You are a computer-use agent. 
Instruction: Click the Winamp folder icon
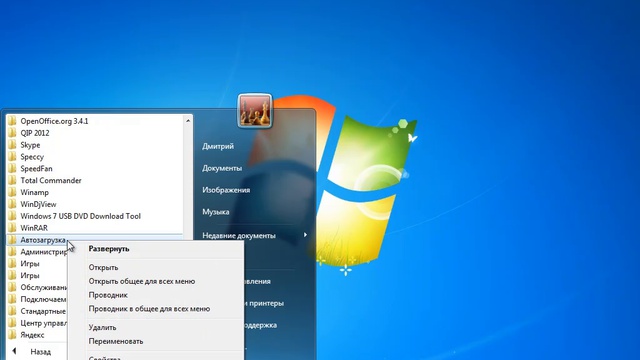[12, 192]
